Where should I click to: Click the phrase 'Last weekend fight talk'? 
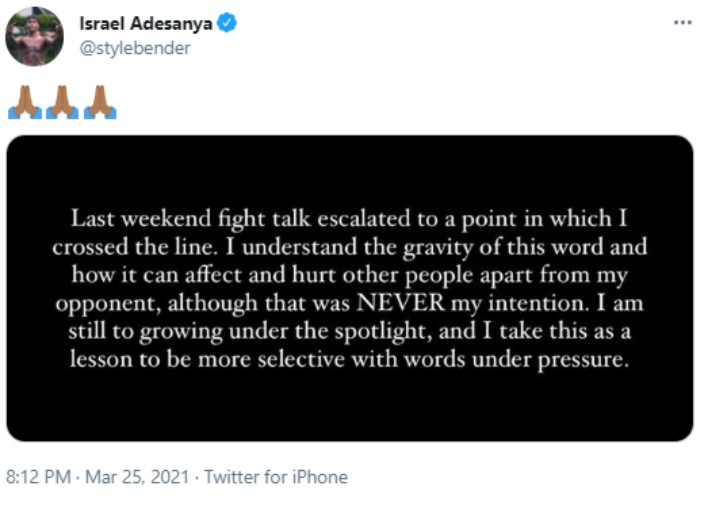pyautogui.click(x=191, y=219)
